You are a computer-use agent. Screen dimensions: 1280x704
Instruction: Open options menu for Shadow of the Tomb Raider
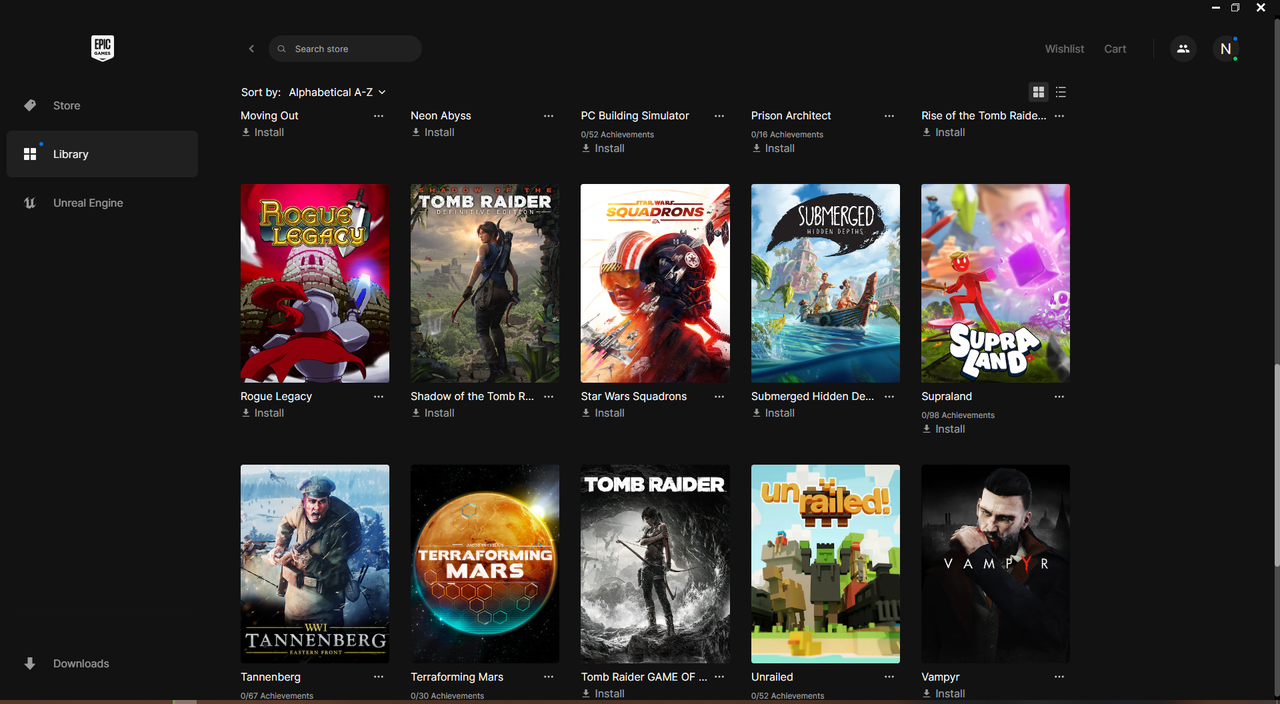coord(548,397)
